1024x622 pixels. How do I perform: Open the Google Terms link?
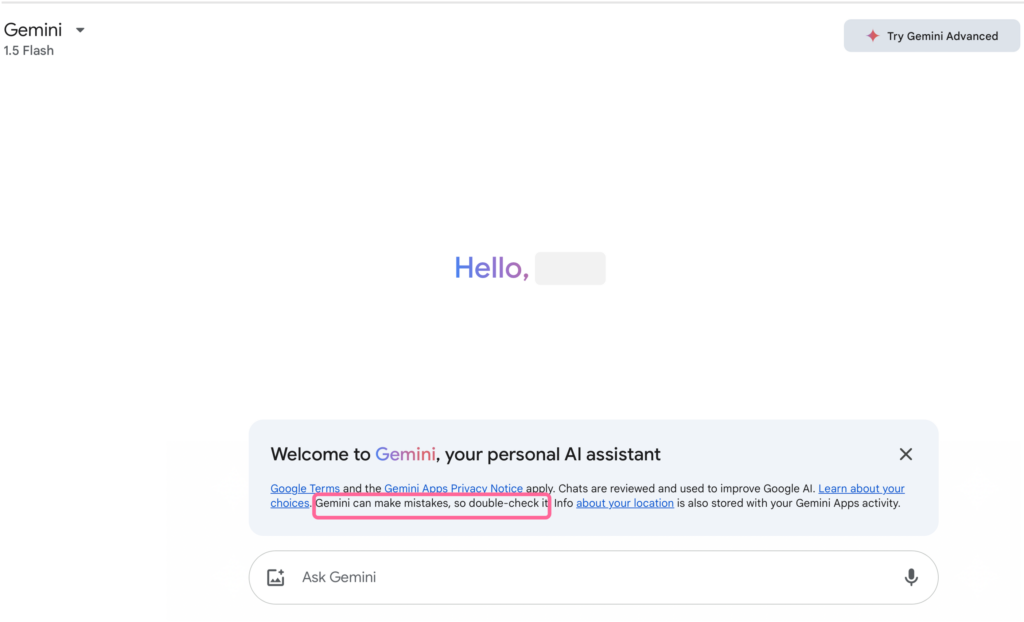[x=305, y=488]
